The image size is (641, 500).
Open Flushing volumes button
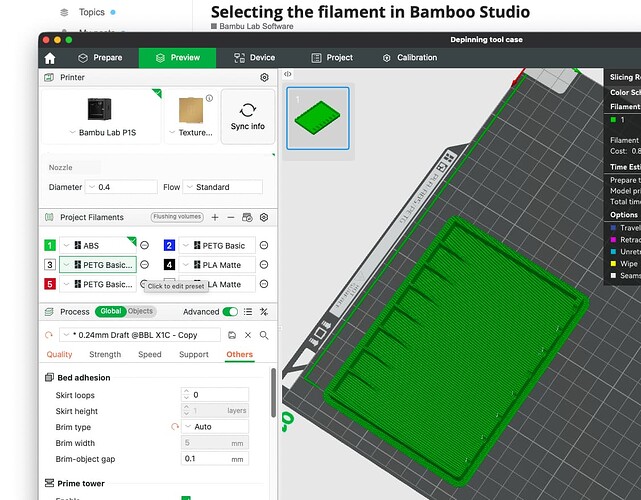(177, 217)
